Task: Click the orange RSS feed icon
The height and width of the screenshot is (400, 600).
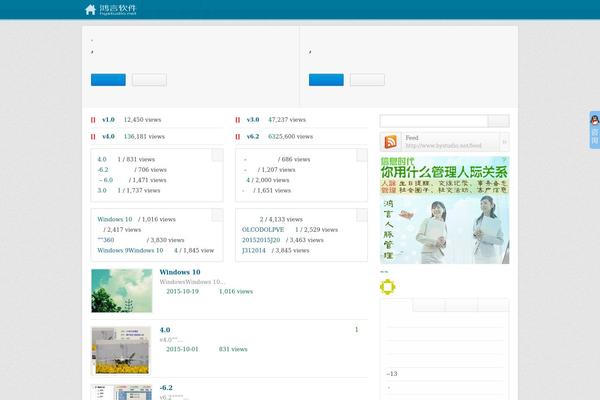Action: click(390, 142)
